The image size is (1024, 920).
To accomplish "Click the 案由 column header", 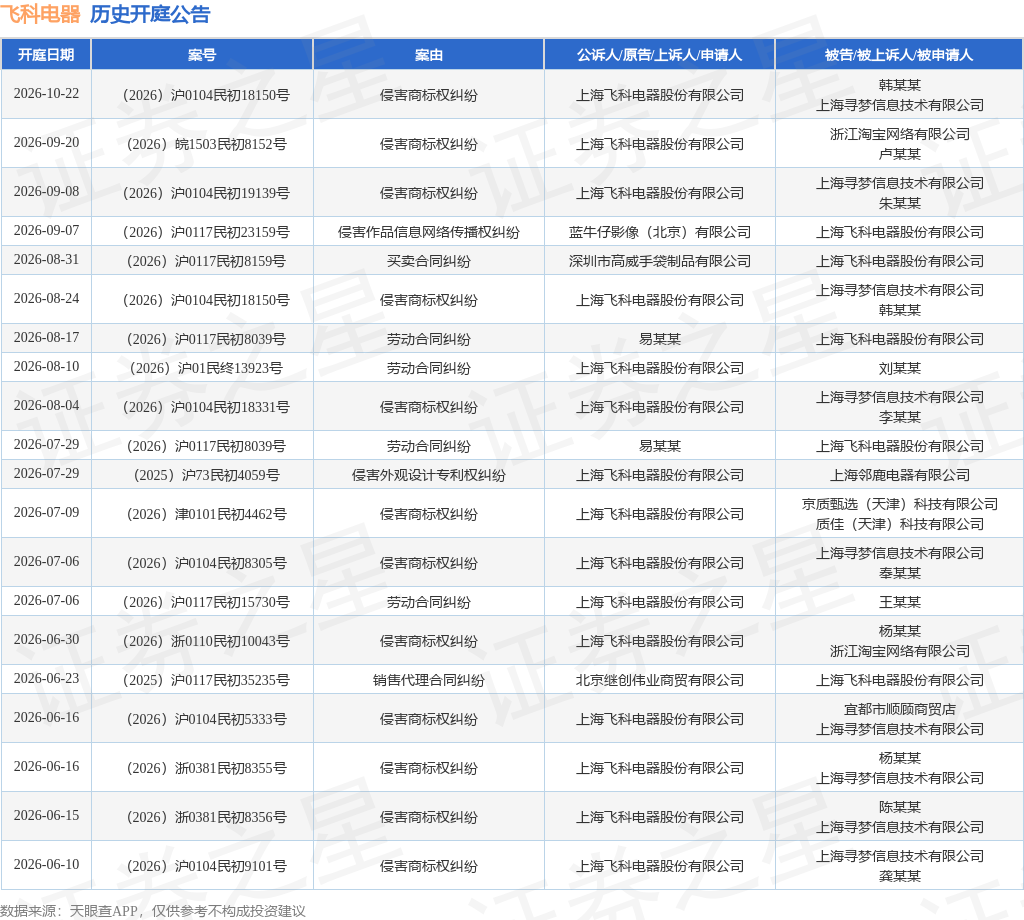I will pyautogui.click(x=428, y=55).
